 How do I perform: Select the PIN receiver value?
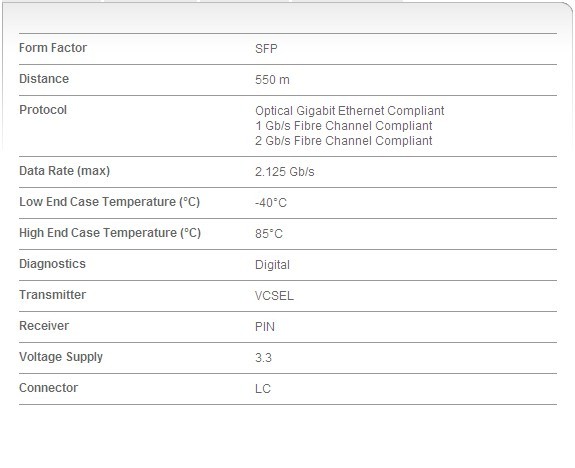coord(265,327)
